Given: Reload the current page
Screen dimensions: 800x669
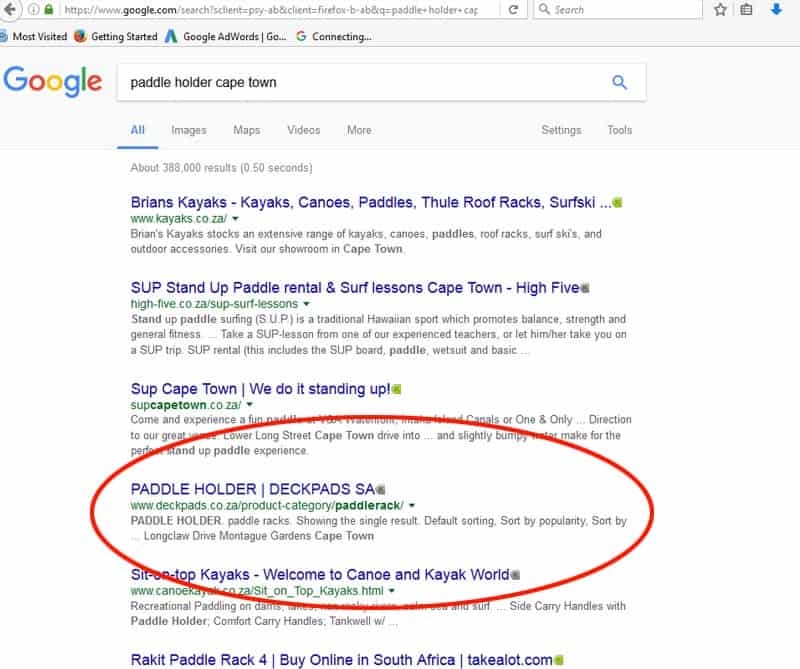Looking at the screenshot, I should (513, 9).
